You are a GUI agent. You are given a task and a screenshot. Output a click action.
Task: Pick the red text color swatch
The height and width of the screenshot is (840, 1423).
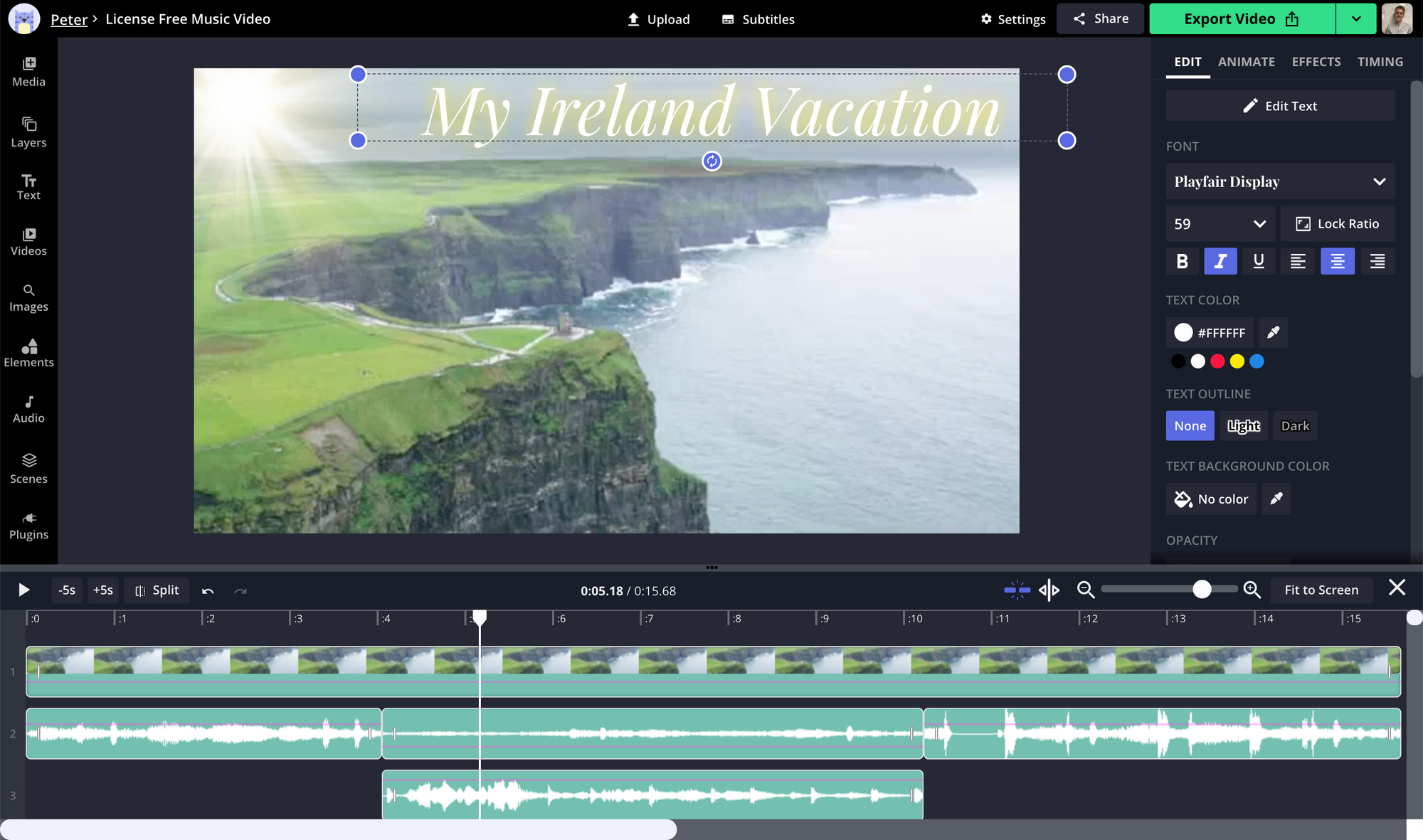pos(1217,361)
